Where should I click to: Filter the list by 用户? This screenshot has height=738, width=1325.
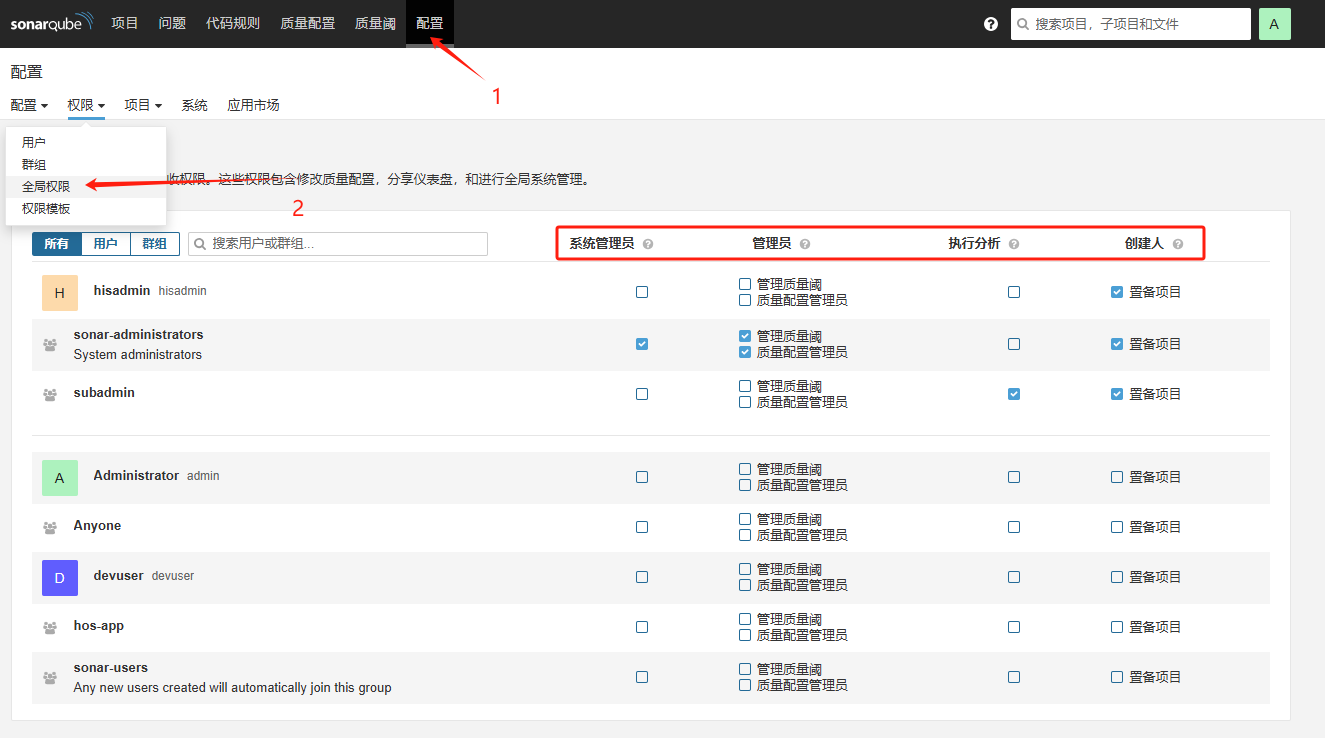pyautogui.click(x=106, y=244)
